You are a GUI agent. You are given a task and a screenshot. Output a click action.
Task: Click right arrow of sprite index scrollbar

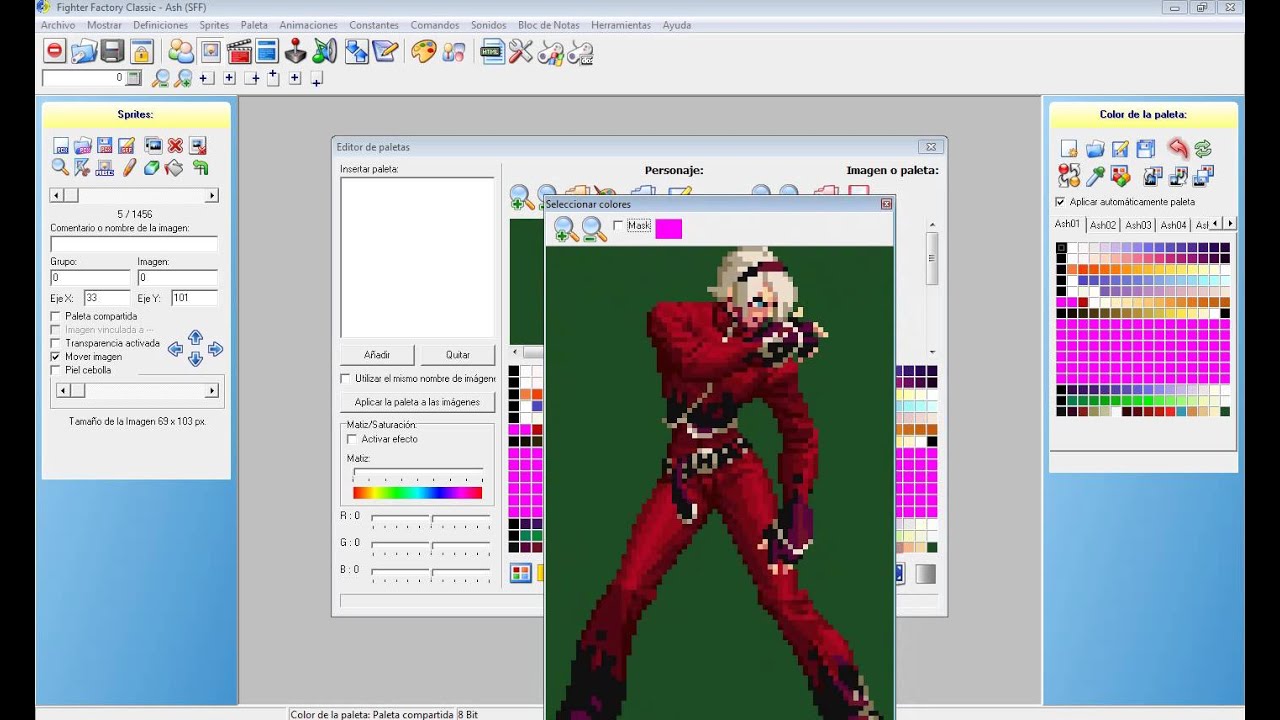coord(211,196)
